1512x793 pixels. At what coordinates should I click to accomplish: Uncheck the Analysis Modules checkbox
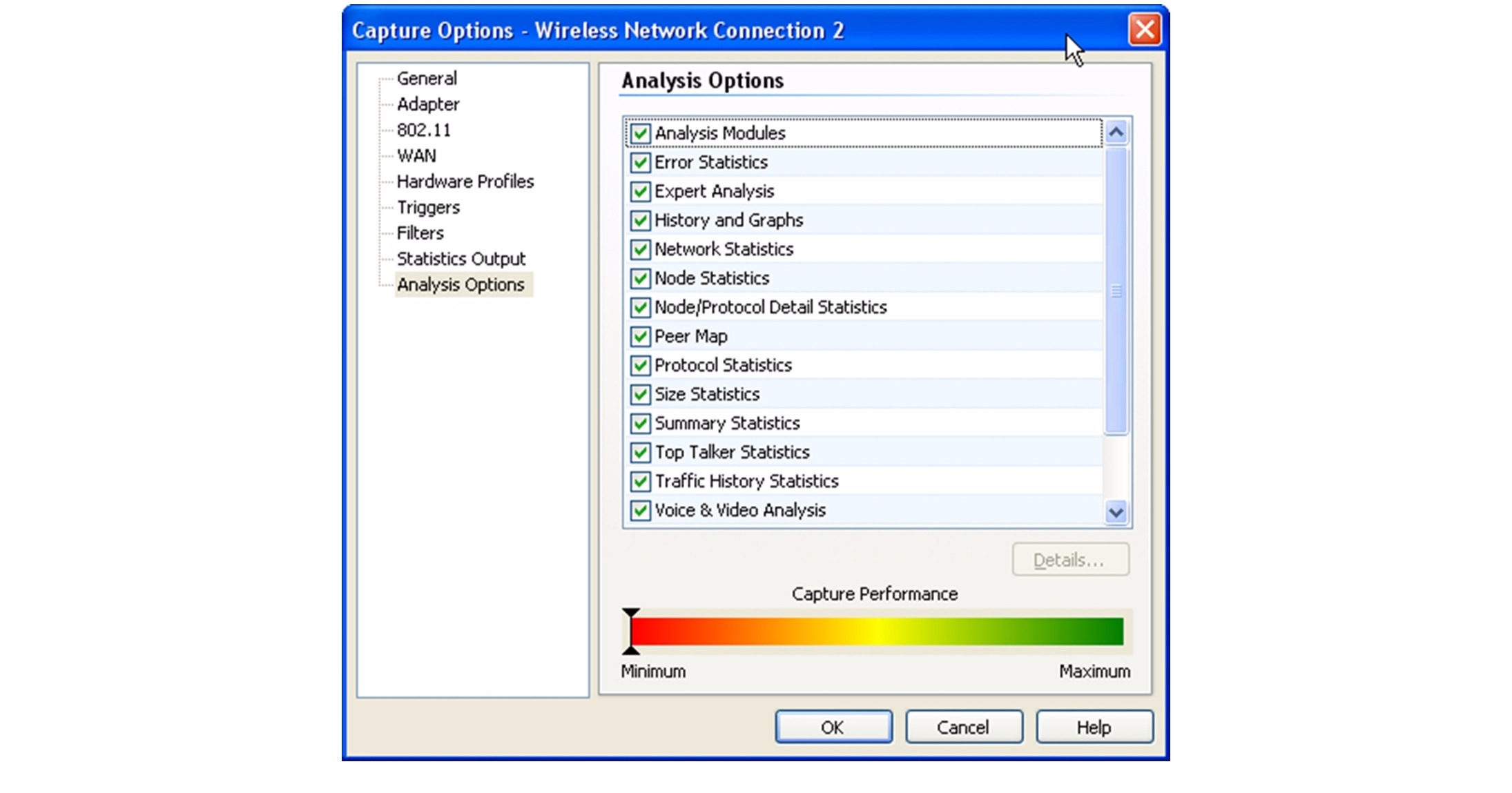(640, 133)
